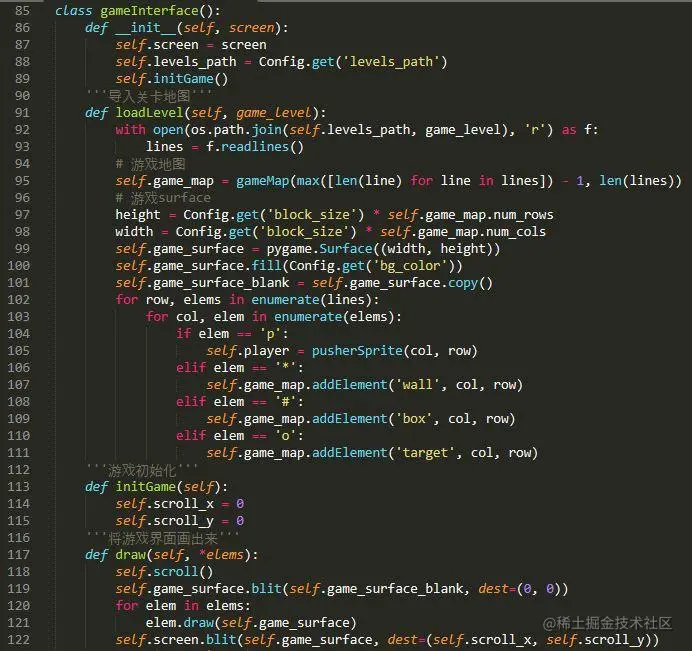This screenshot has height=651, width=692.
Task: Click f.readlines() on line 93
Action: click(x=255, y=147)
